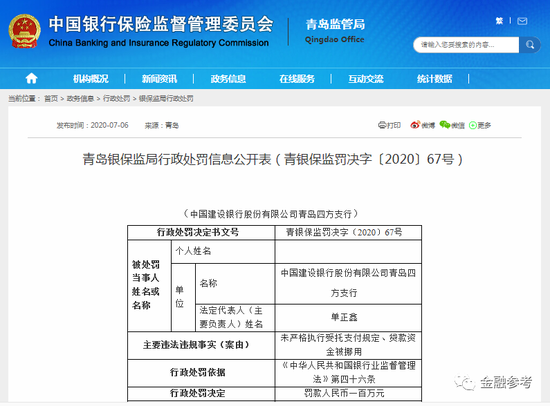Click 银保监局行政处罚 breadcrumb link
This screenshot has height=406, width=550.
166,99
